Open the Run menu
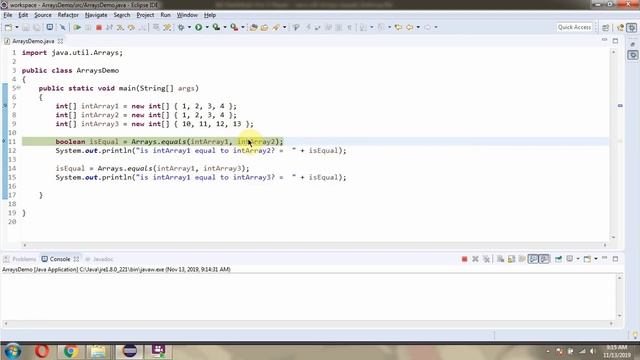The width and height of the screenshot is (640, 360). click(x=165, y=15)
